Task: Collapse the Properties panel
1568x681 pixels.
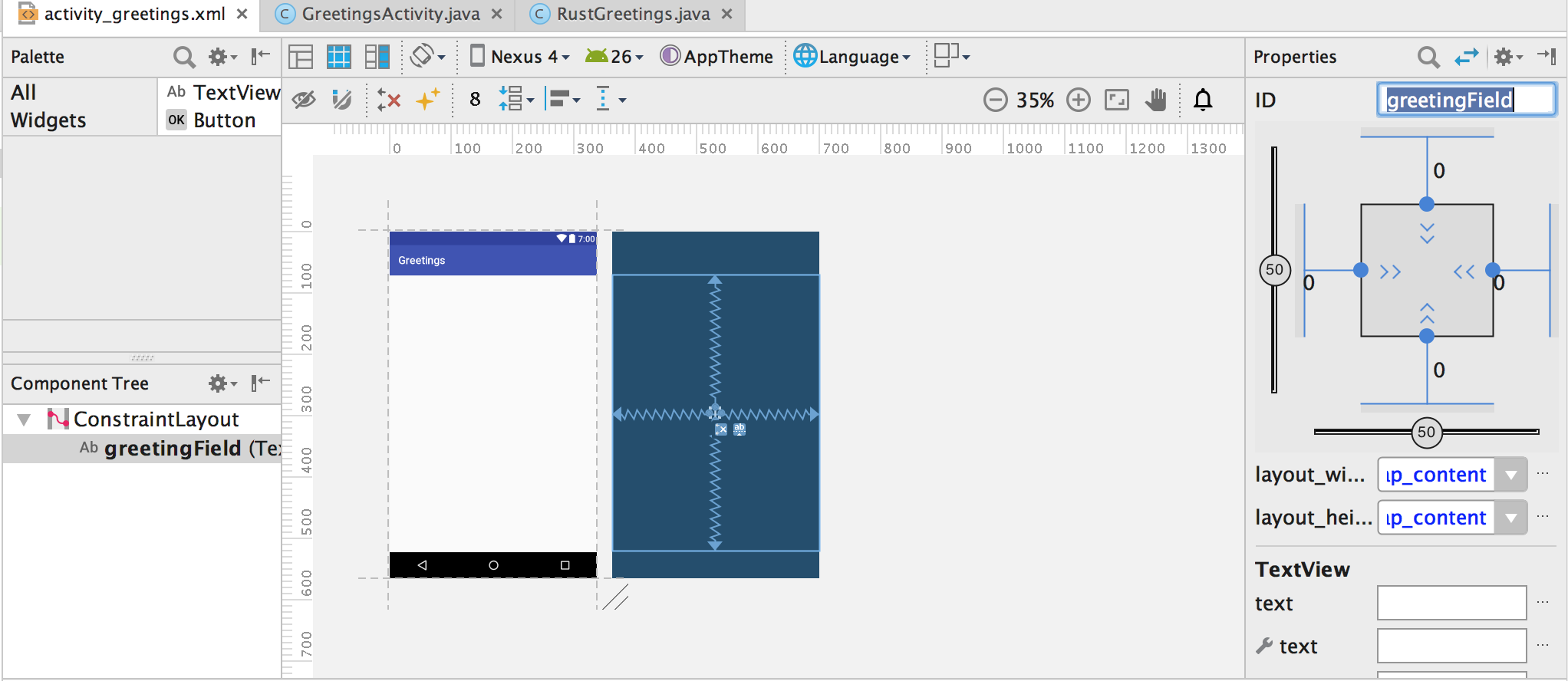Action: (x=1547, y=56)
